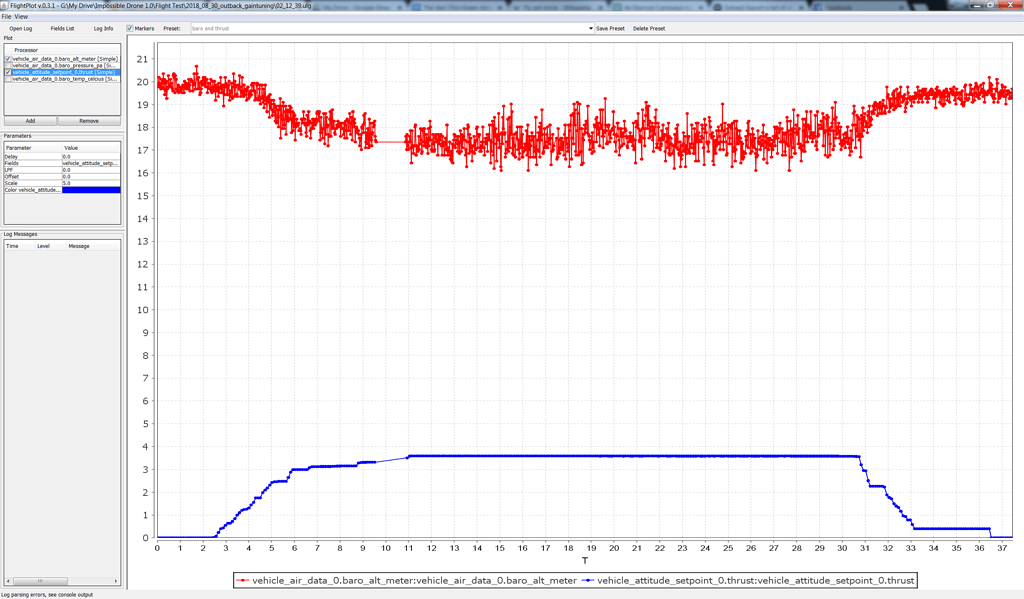The image size is (1024, 599).
Task: Open the Fields List
Action: (x=62, y=29)
